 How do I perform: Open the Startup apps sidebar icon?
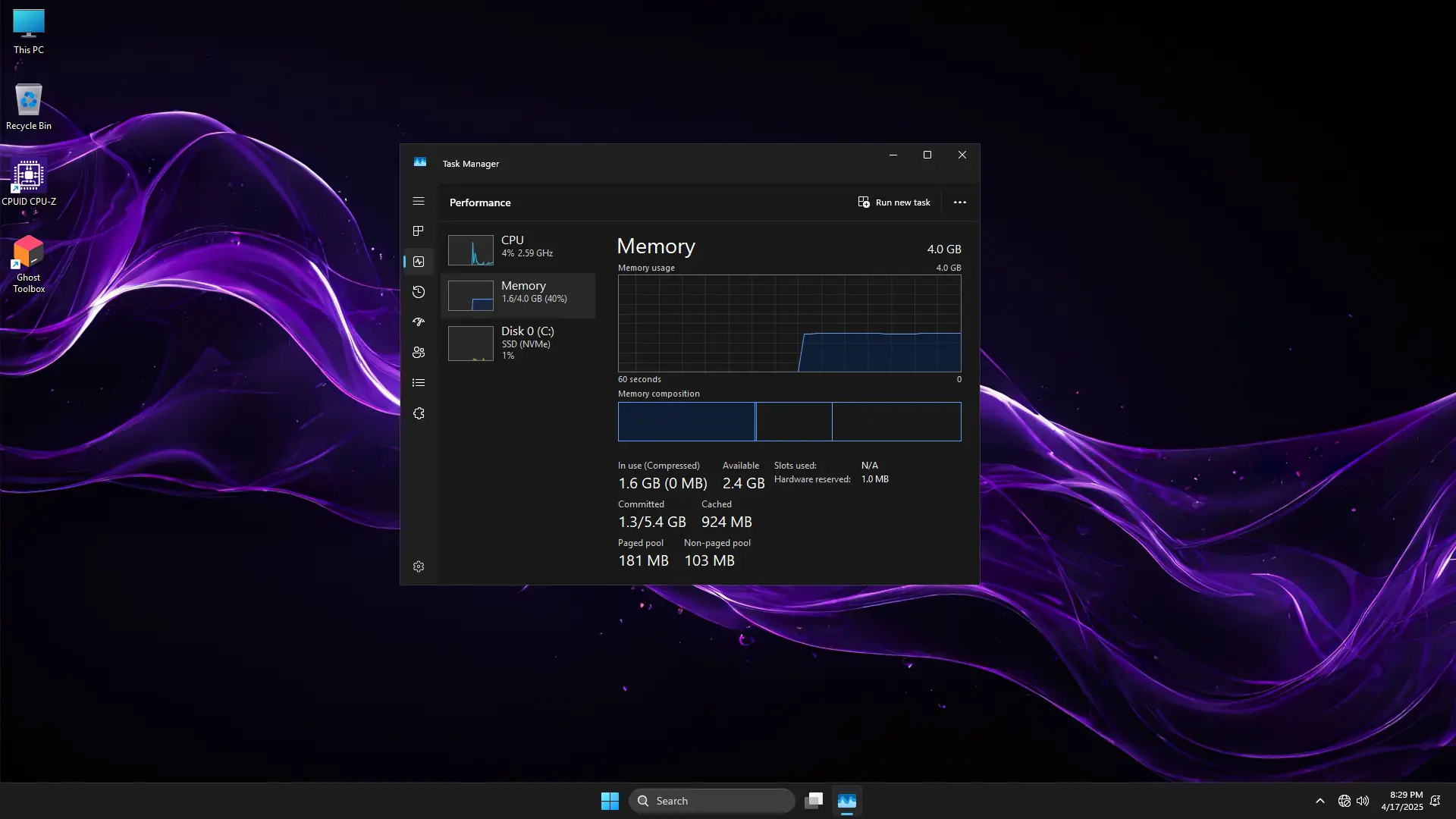(419, 322)
